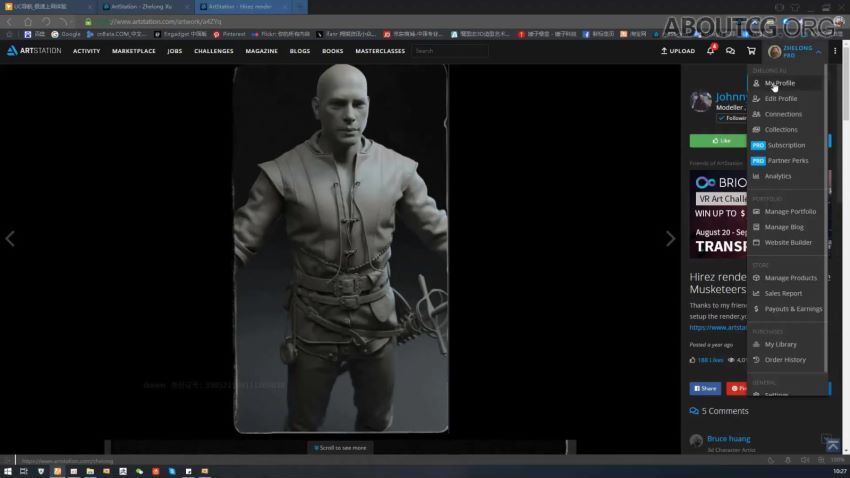Image resolution: width=850 pixels, height=478 pixels.
Task: Click the Order History clock icon
Action: point(756,360)
